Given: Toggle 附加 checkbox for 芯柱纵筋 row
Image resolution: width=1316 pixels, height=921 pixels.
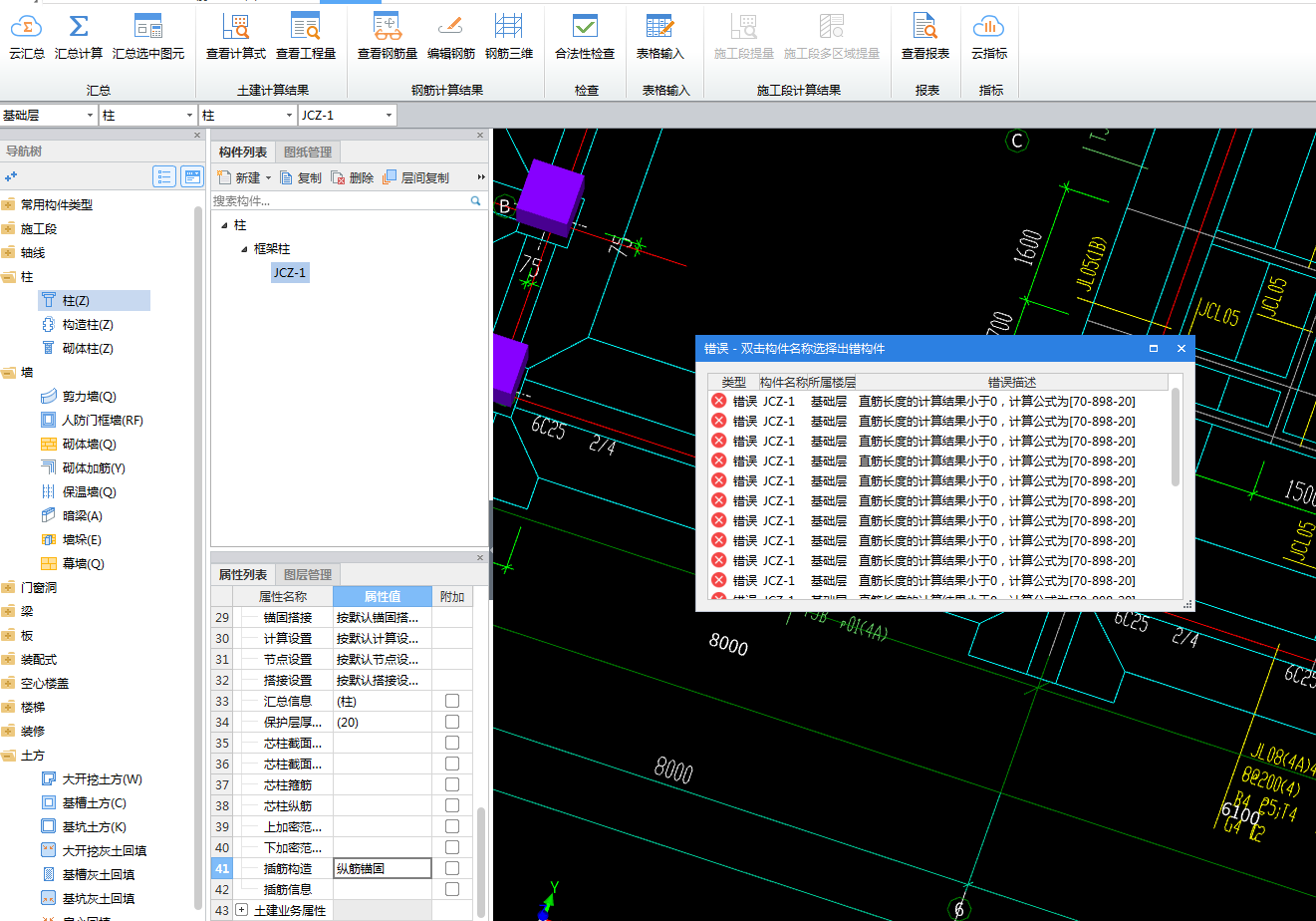Looking at the screenshot, I should pos(452,805).
